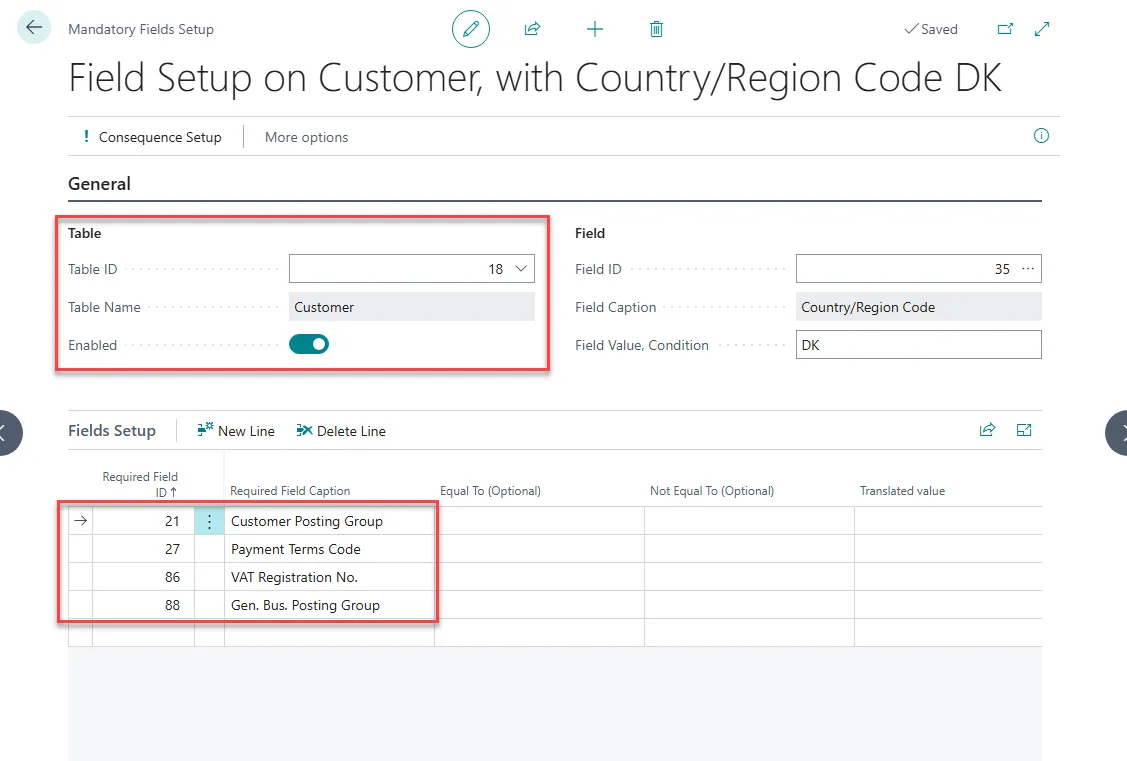Click the Field Value, Condition input
This screenshot has width=1127, height=761.
[918, 345]
